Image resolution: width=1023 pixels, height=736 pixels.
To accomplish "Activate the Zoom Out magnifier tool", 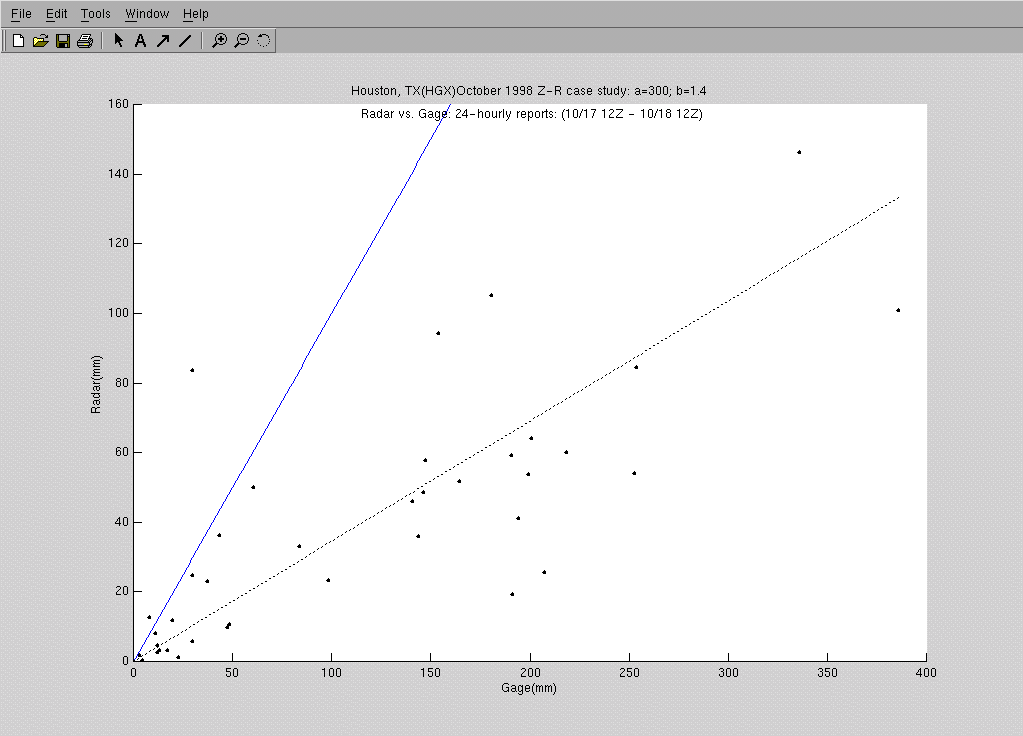I will pos(241,40).
